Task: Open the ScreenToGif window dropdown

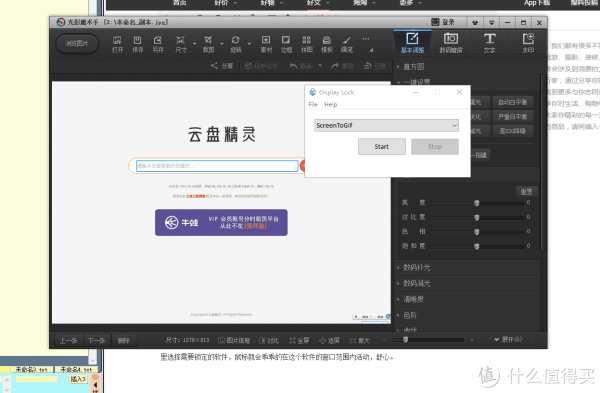Action: (386, 126)
